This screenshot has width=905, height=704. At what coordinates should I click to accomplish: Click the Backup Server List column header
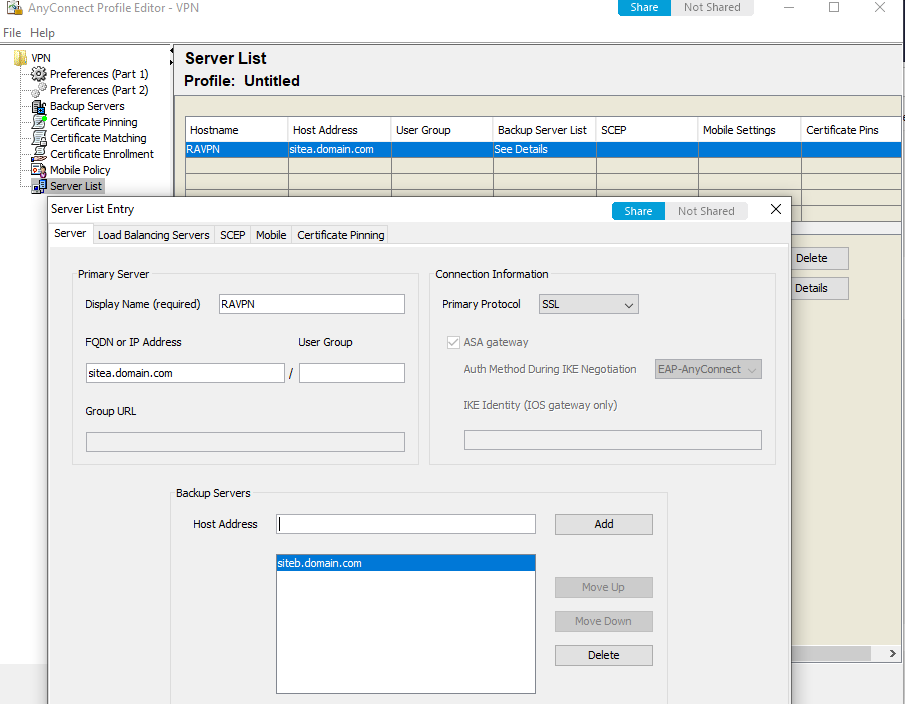[x=544, y=130]
